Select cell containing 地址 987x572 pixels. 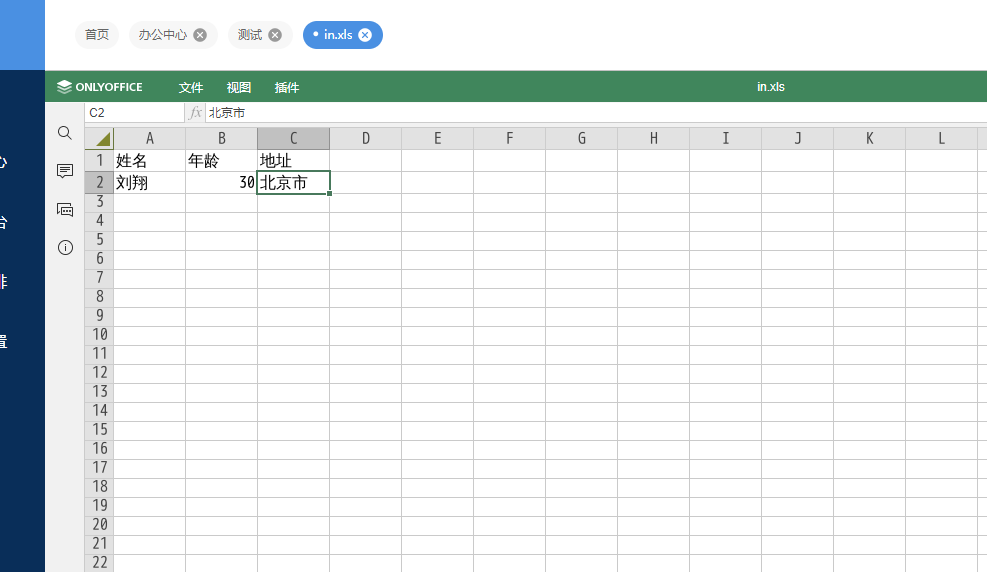293,160
